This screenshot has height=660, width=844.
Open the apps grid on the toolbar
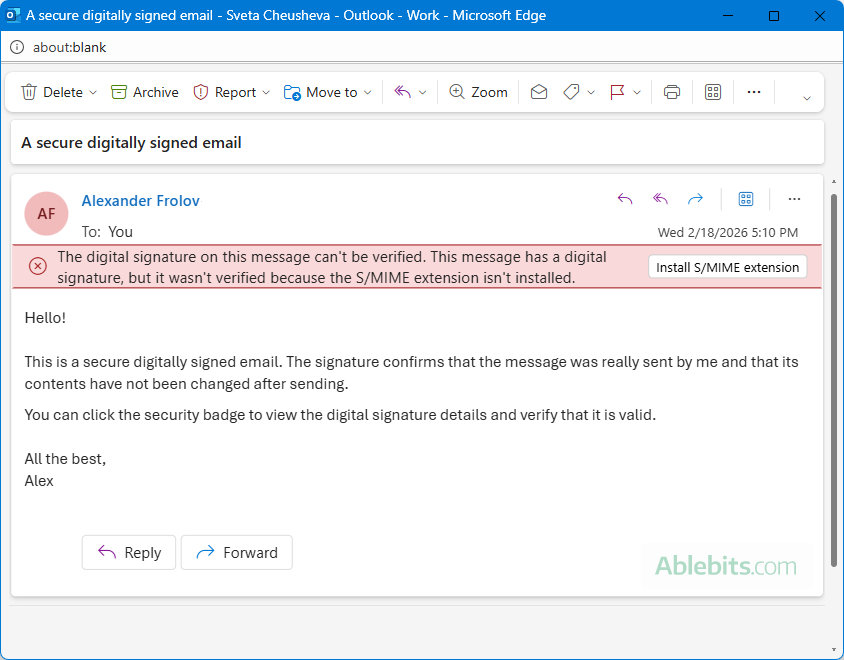[712, 91]
